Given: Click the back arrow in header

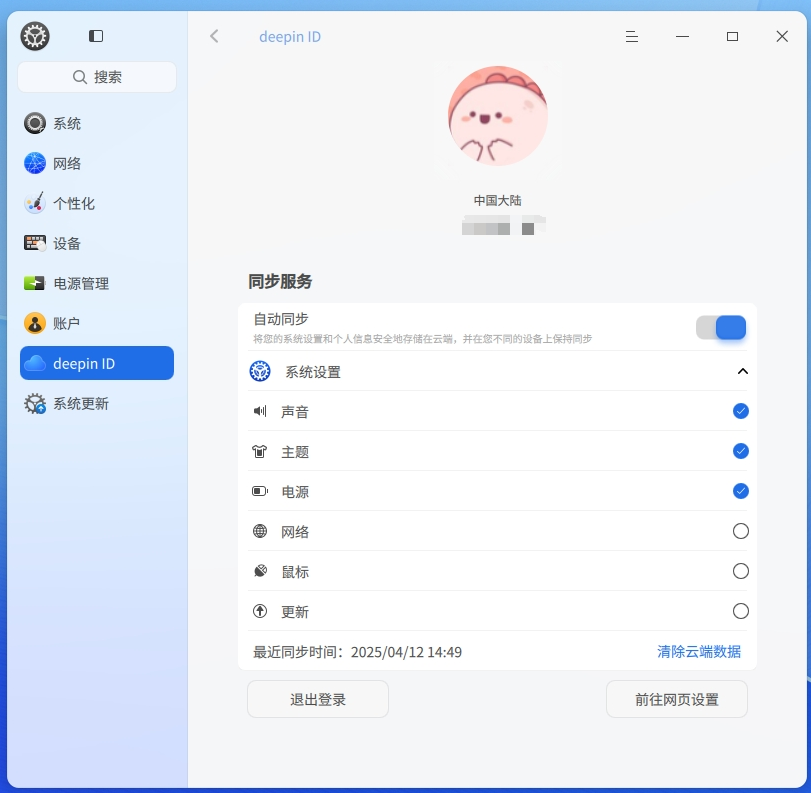Looking at the screenshot, I should pos(214,36).
